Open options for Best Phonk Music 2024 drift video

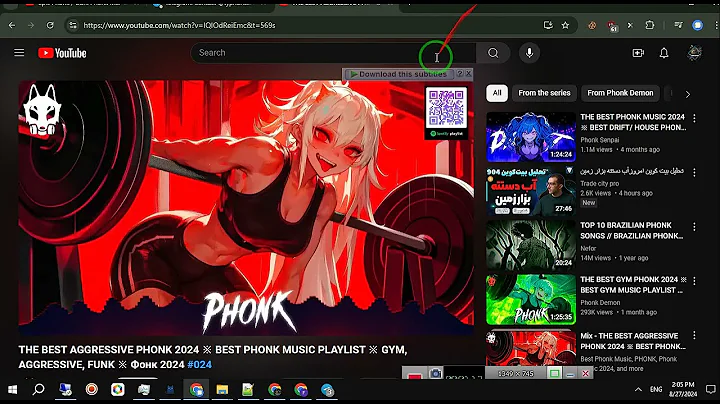click(694, 118)
